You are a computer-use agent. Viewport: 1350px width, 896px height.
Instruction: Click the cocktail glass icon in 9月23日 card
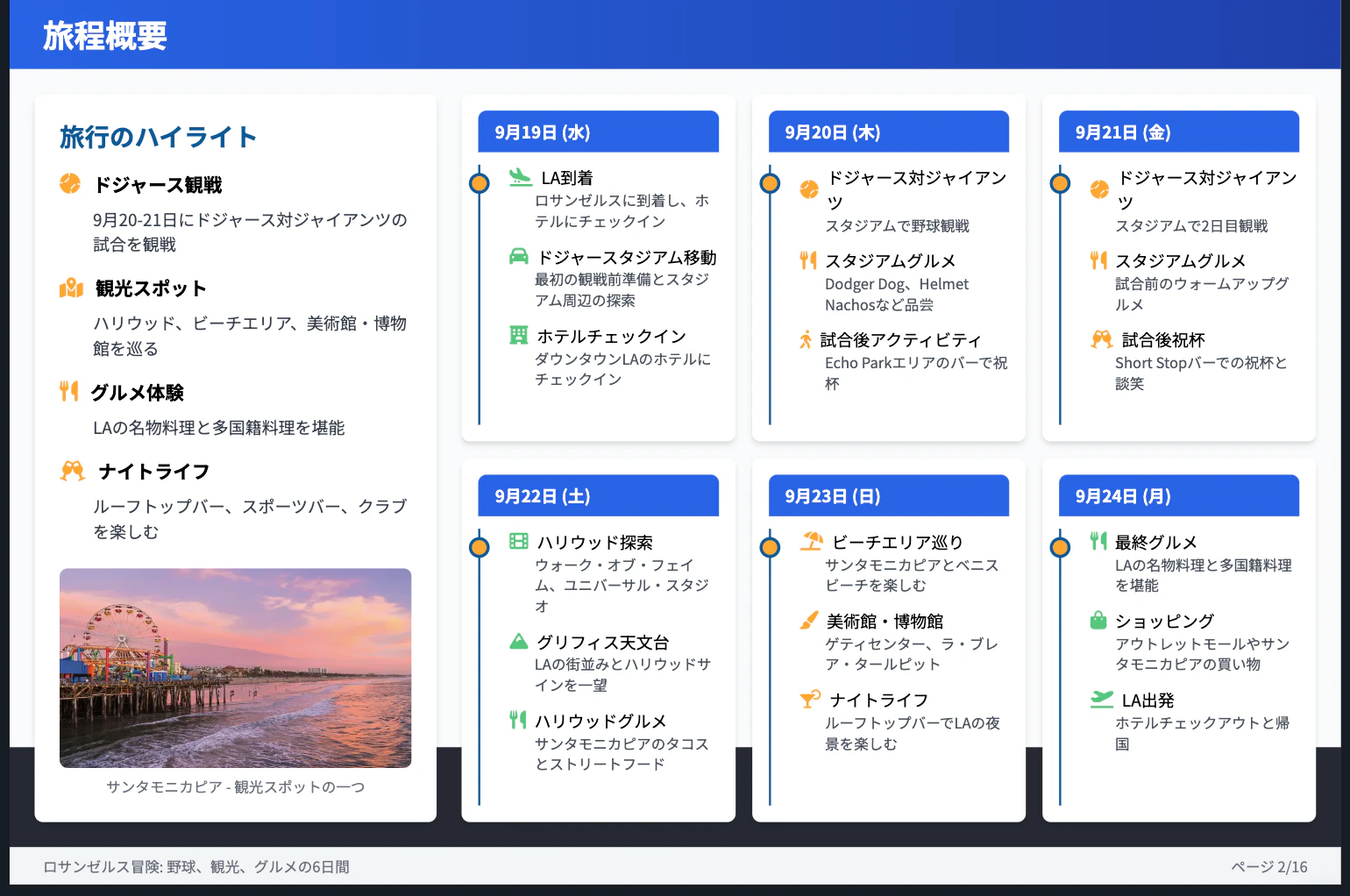(x=811, y=699)
